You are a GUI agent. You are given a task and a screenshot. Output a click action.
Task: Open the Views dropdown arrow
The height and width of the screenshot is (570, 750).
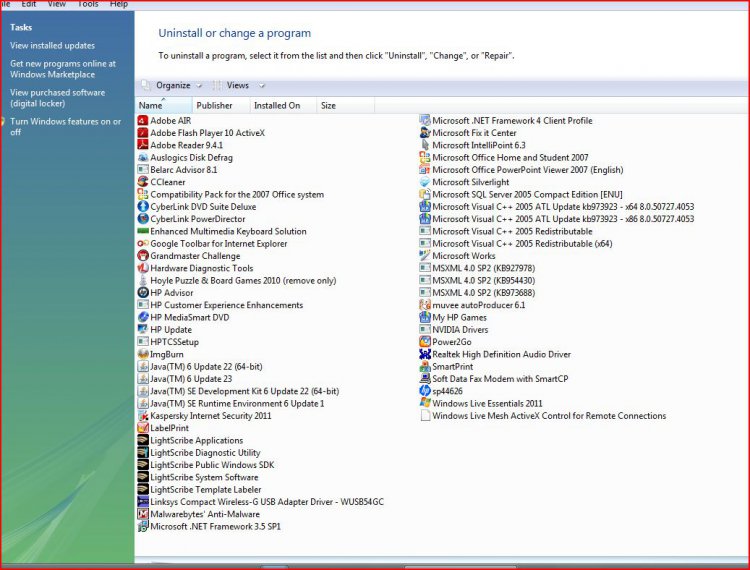[262, 86]
